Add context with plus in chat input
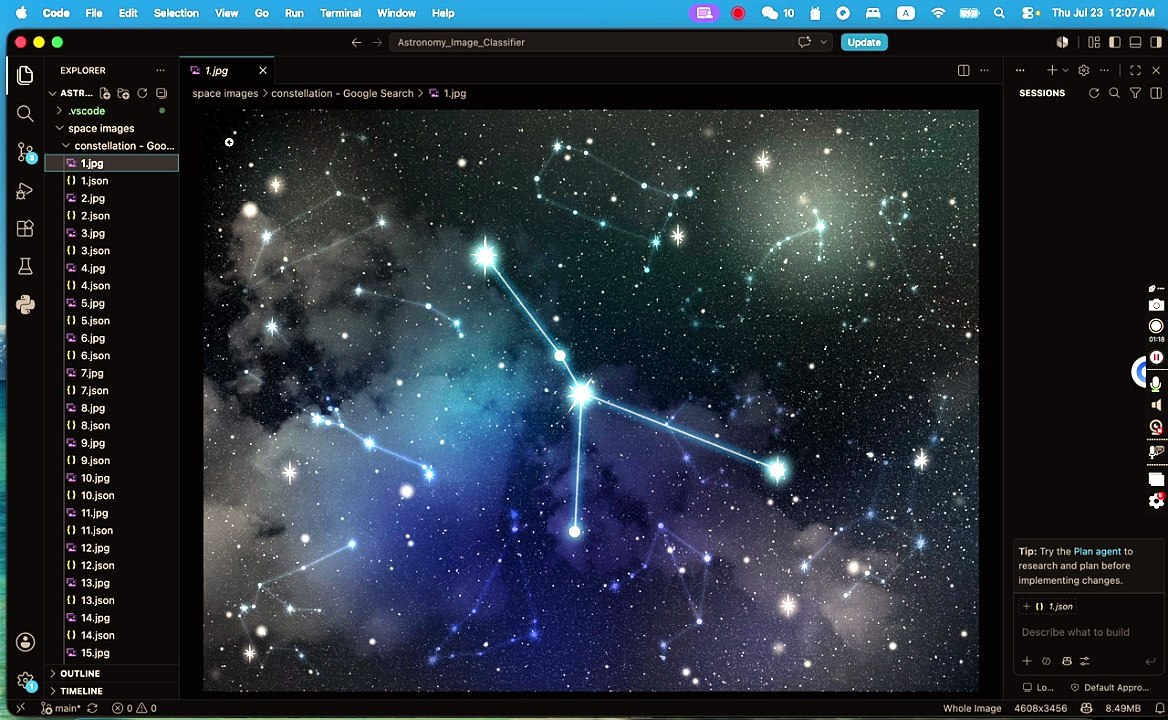Image resolution: width=1168 pixels, height=720 pixels. point(1026,661)
